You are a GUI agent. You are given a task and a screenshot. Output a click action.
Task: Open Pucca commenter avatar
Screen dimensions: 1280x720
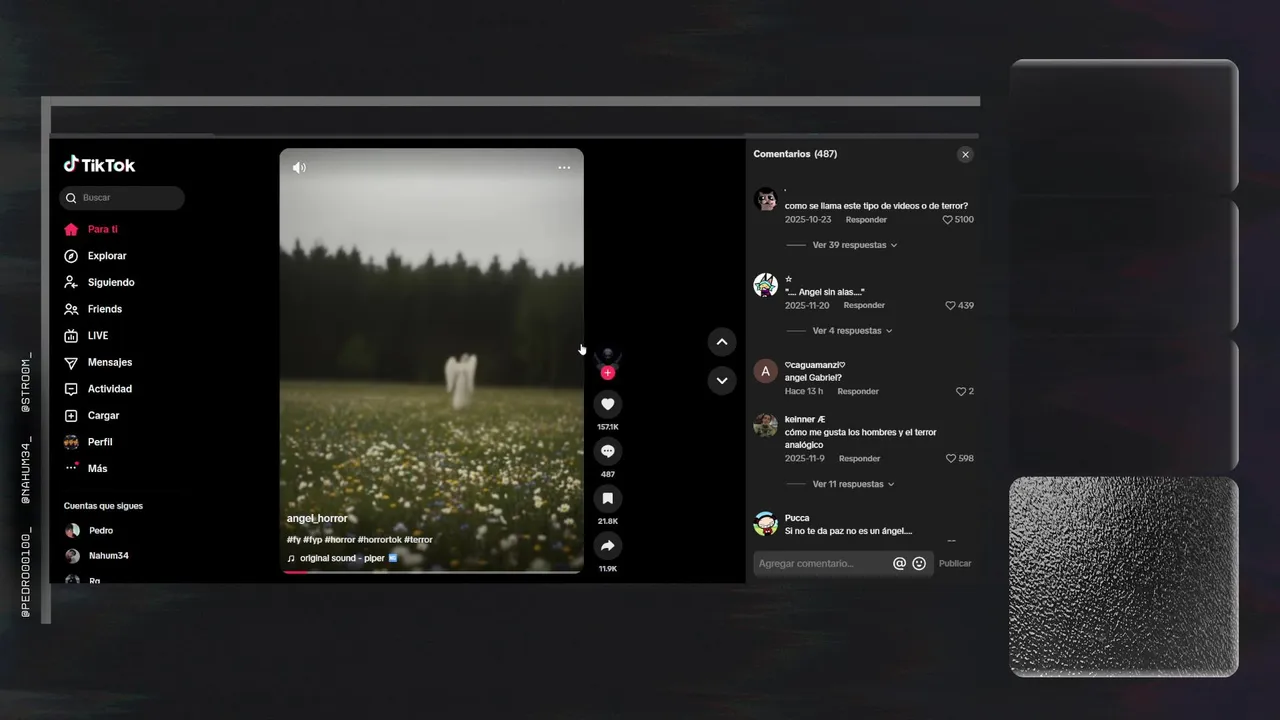pos(766,524)
